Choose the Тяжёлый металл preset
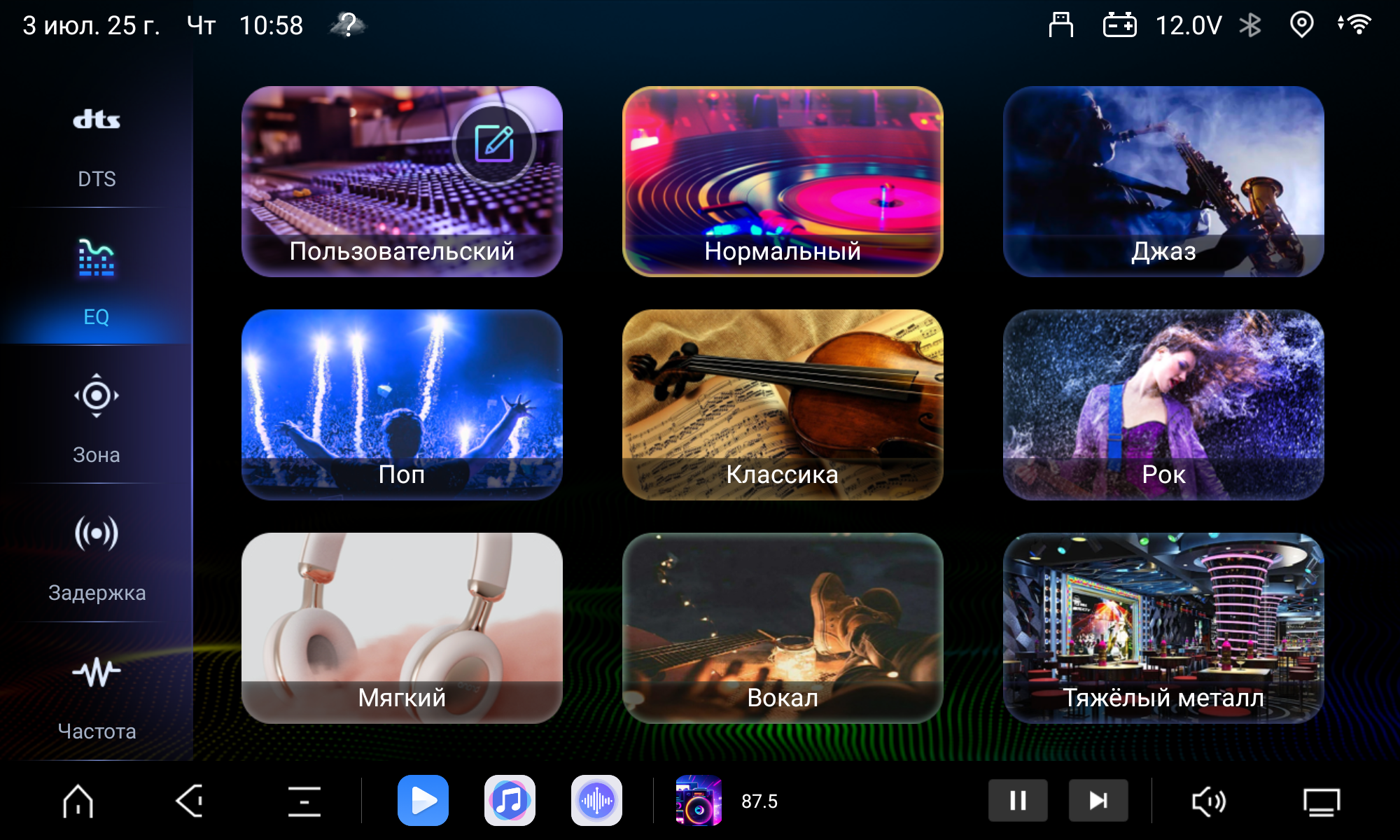 point(1163,628)
